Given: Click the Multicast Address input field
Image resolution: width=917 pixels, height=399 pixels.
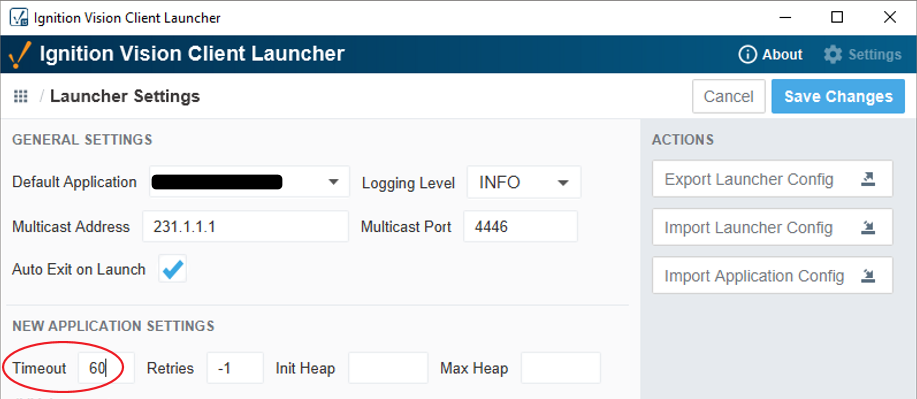Looking at the screenshot, I should tap(246, 226).
